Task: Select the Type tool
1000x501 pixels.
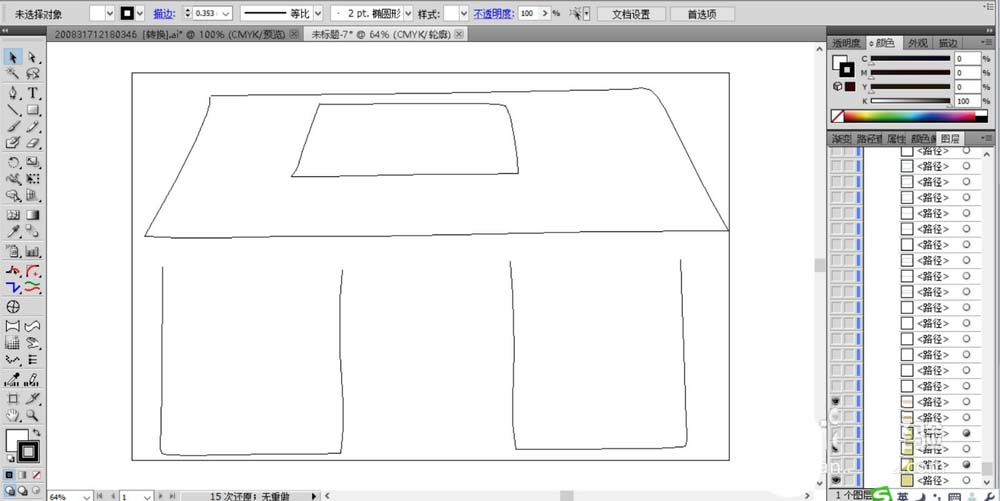Action: click(33, 94)
